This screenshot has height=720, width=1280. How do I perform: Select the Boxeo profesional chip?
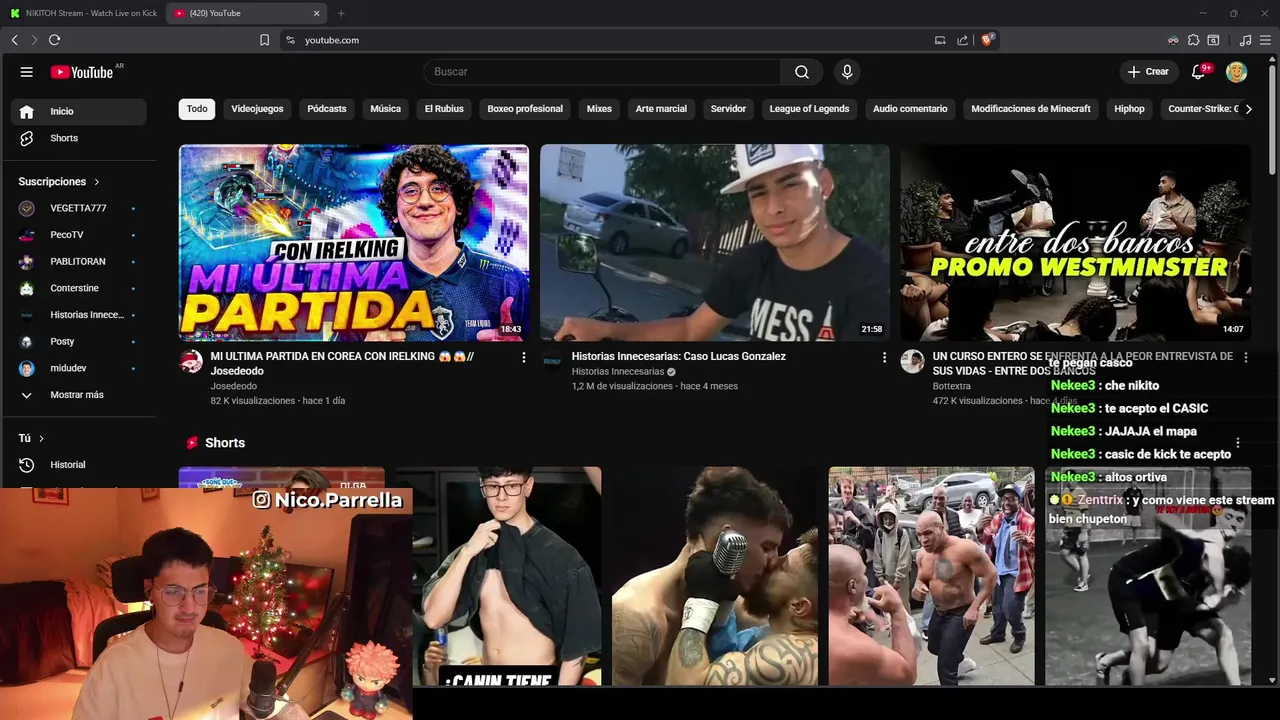pyautogui.click(x=525, y=109)
